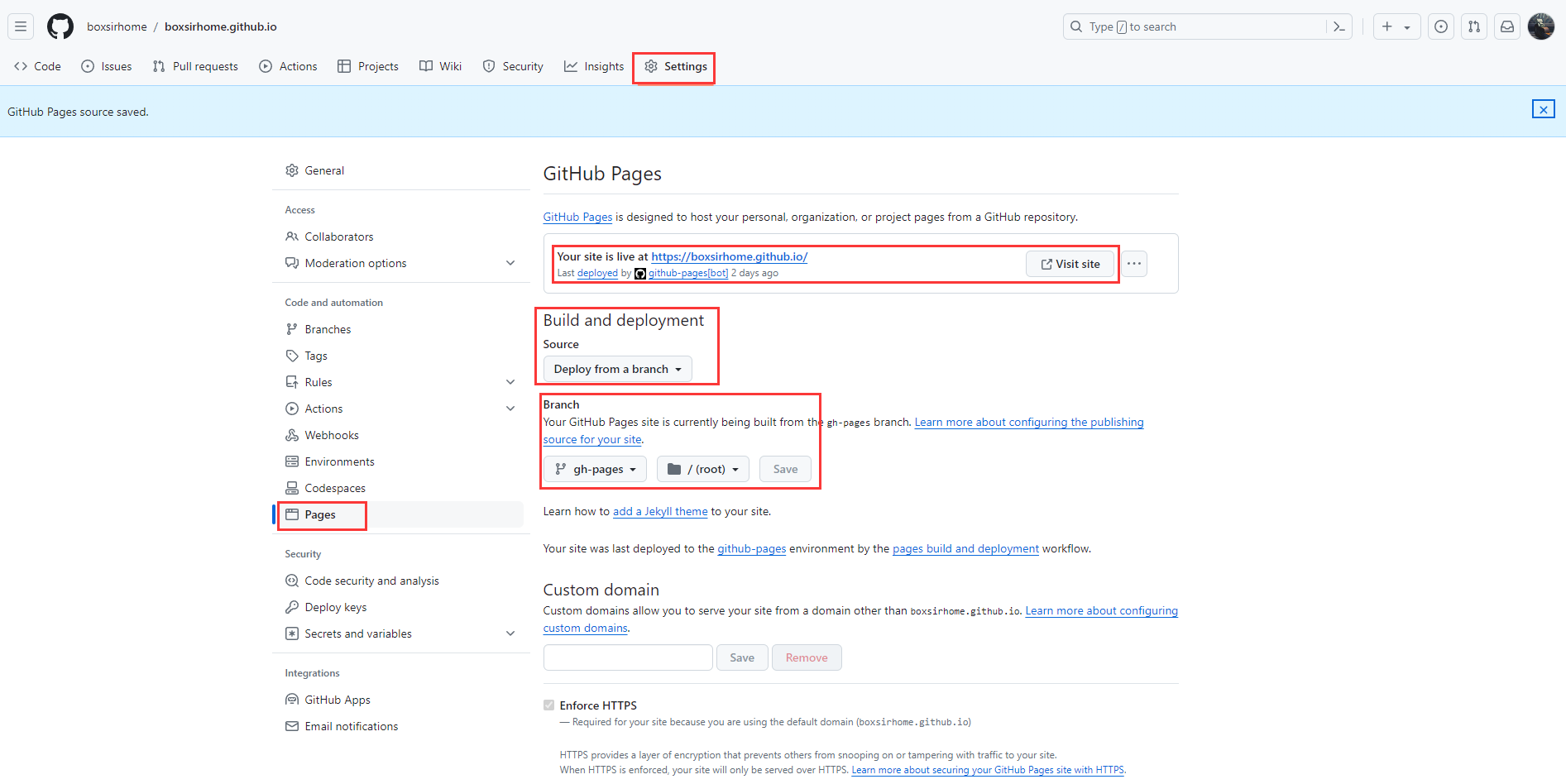This screenshot has height=784, width=1566.
Task: Open Branches settings
Action: (400, 329)
